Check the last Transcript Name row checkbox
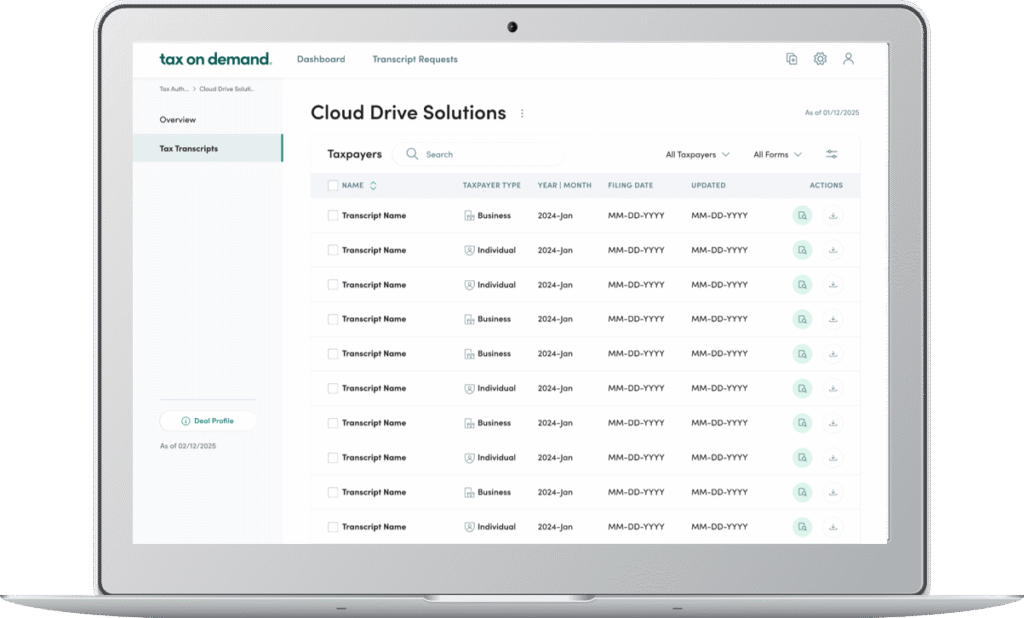The image size is (1024, 618). [x=333, y=527]
